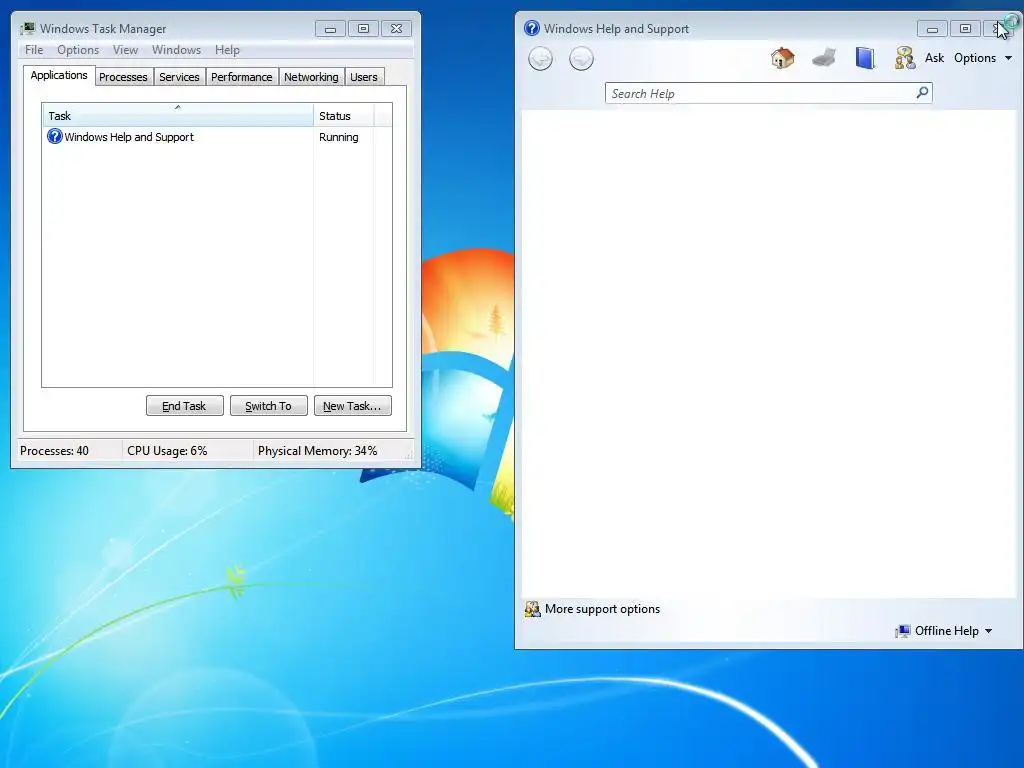Click the Ask button in Help toolbar
1024x768 pixels.
(934, 58)
